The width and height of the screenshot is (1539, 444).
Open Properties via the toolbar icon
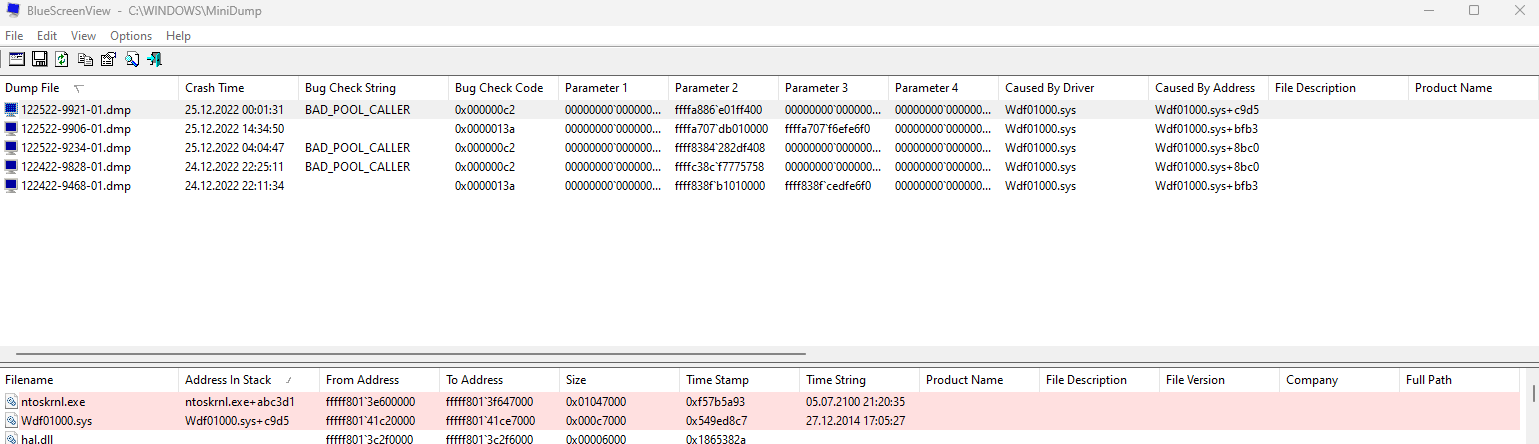[x=109, y=60]
